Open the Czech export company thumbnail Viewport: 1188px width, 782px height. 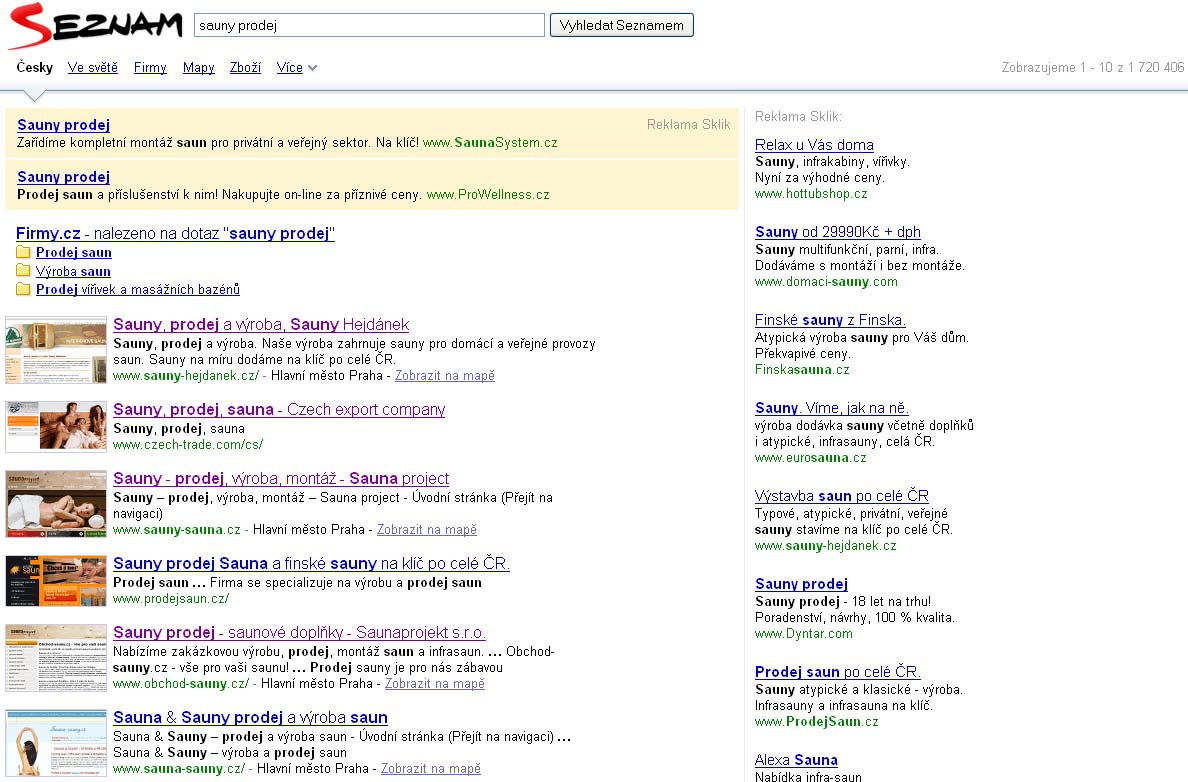[56, 427]
